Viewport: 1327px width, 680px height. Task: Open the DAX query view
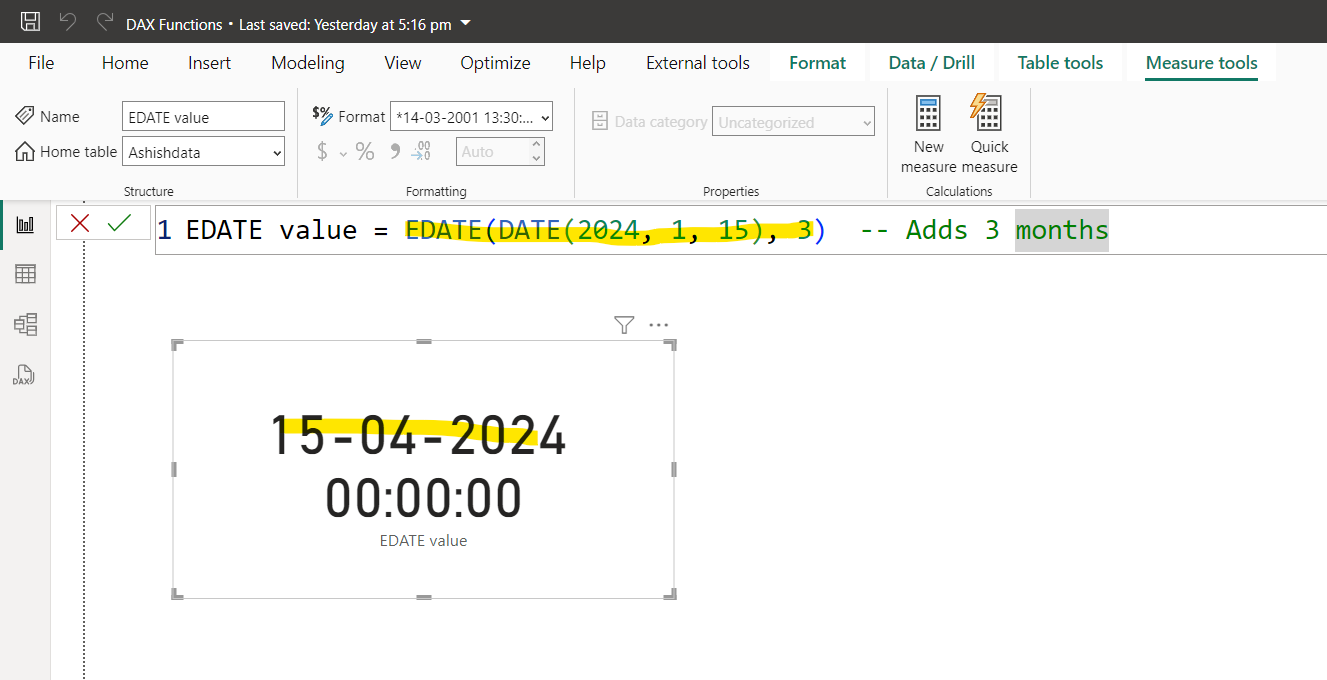[23, 375]
